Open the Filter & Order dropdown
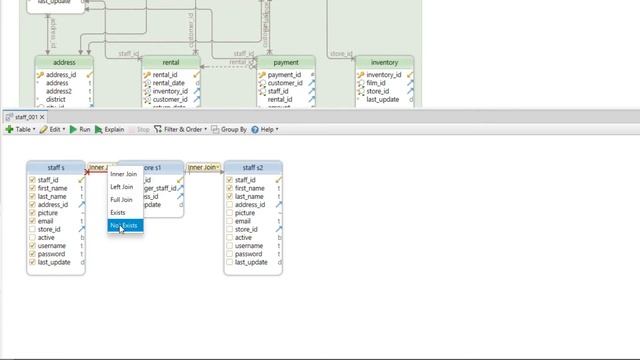The image size is (640, 360). tap(180, 129)
